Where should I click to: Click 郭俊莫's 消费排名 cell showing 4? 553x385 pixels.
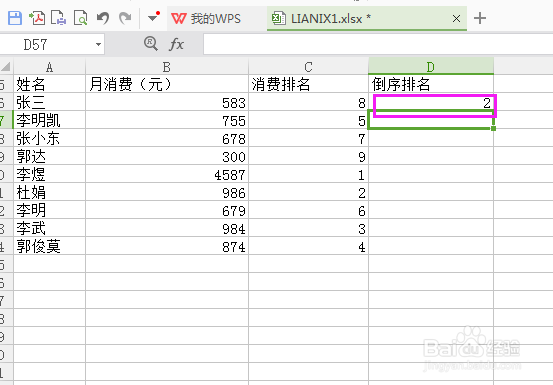point(308,246)
